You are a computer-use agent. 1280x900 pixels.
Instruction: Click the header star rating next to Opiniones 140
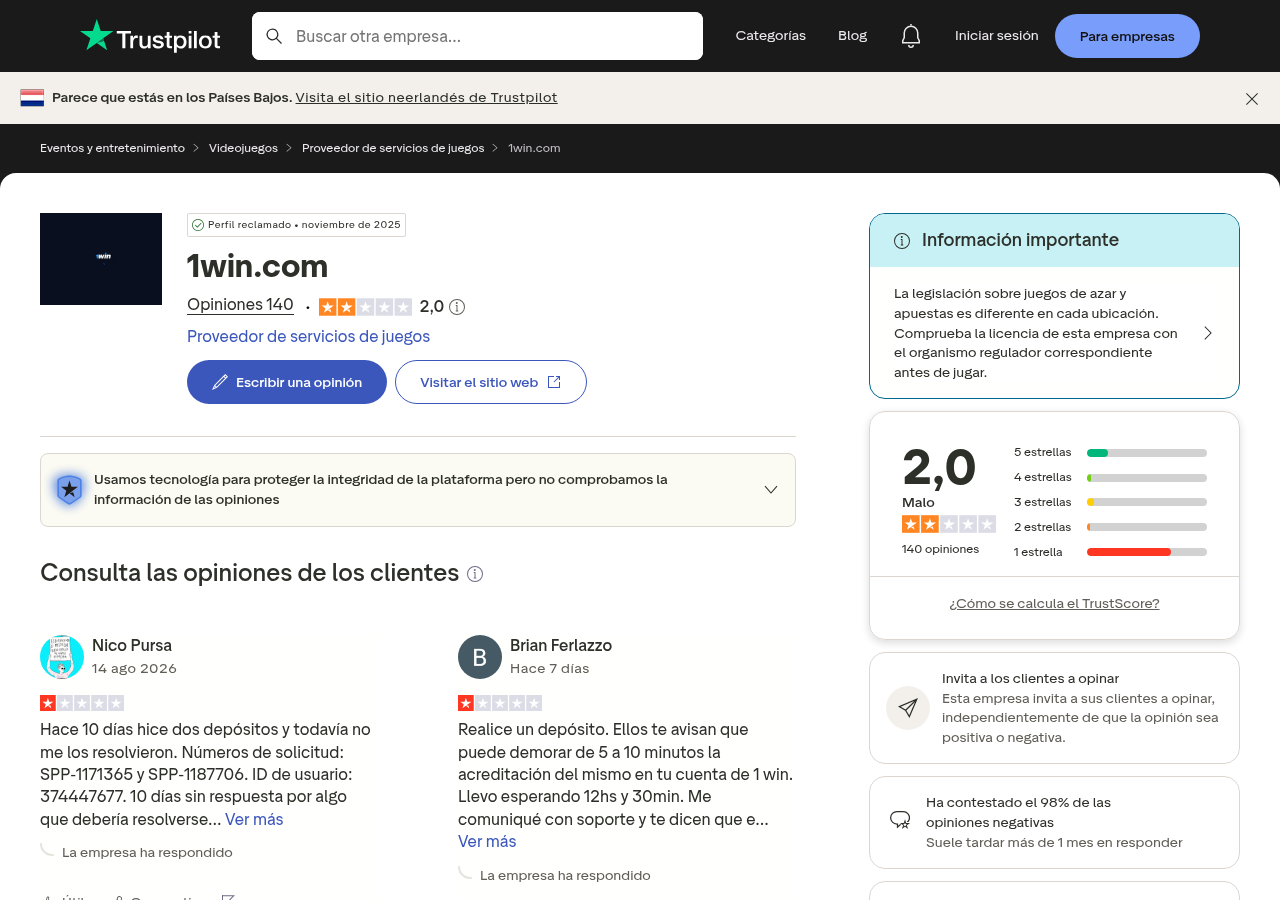[365, 307]
